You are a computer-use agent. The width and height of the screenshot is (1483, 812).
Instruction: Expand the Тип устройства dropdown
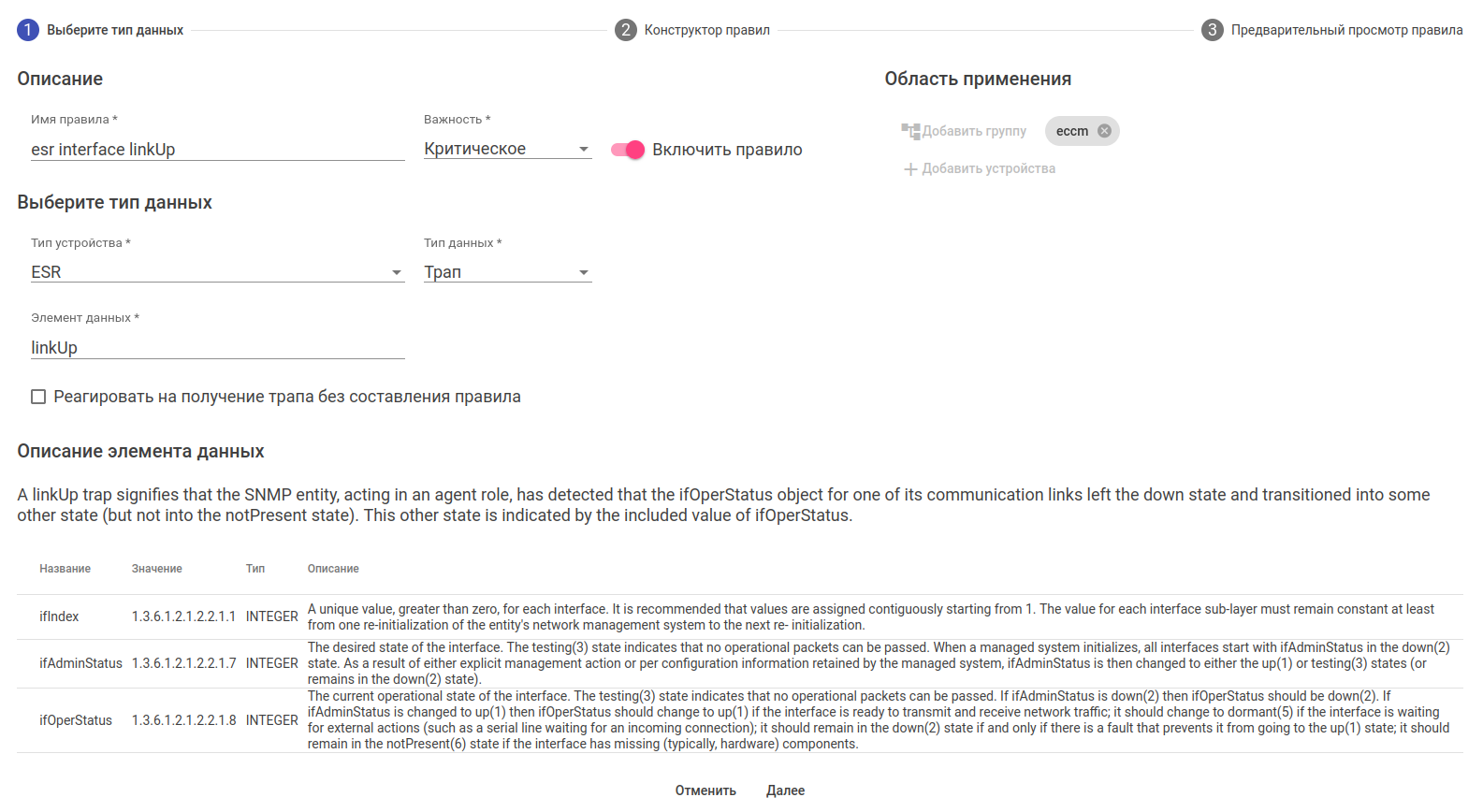pos(217,272)
